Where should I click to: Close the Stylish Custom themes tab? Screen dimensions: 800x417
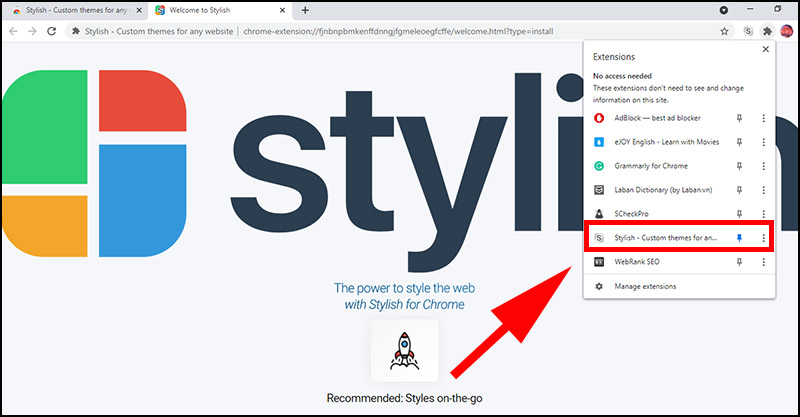[139, 10]
